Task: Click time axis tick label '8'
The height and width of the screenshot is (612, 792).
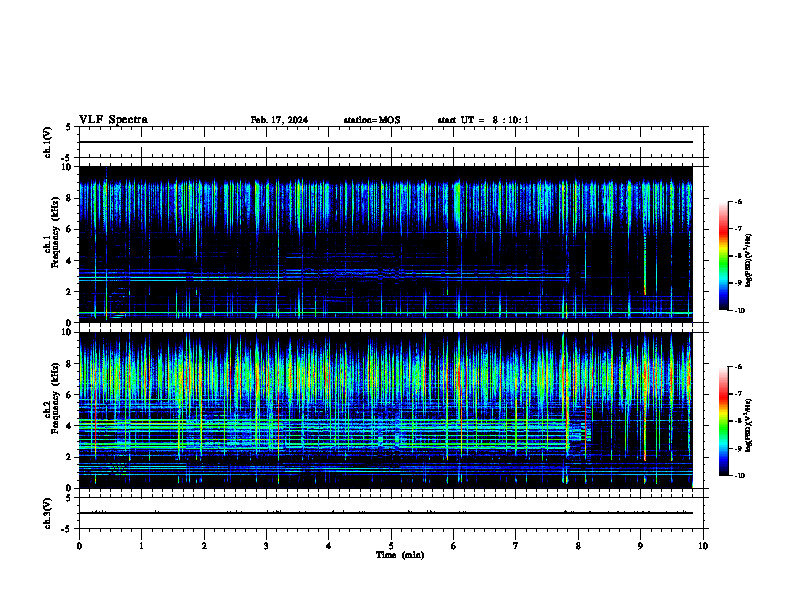Action: click(578, 546)
